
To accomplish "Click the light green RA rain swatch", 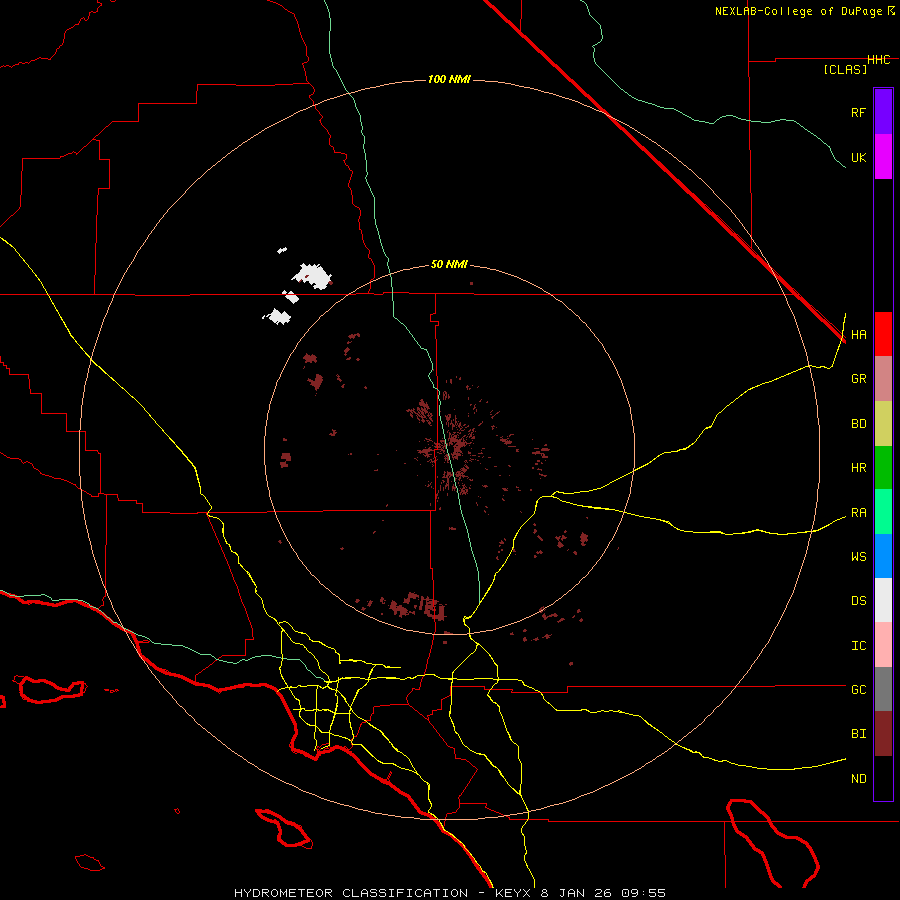I will pyautogui.click(x=883, y=512).
